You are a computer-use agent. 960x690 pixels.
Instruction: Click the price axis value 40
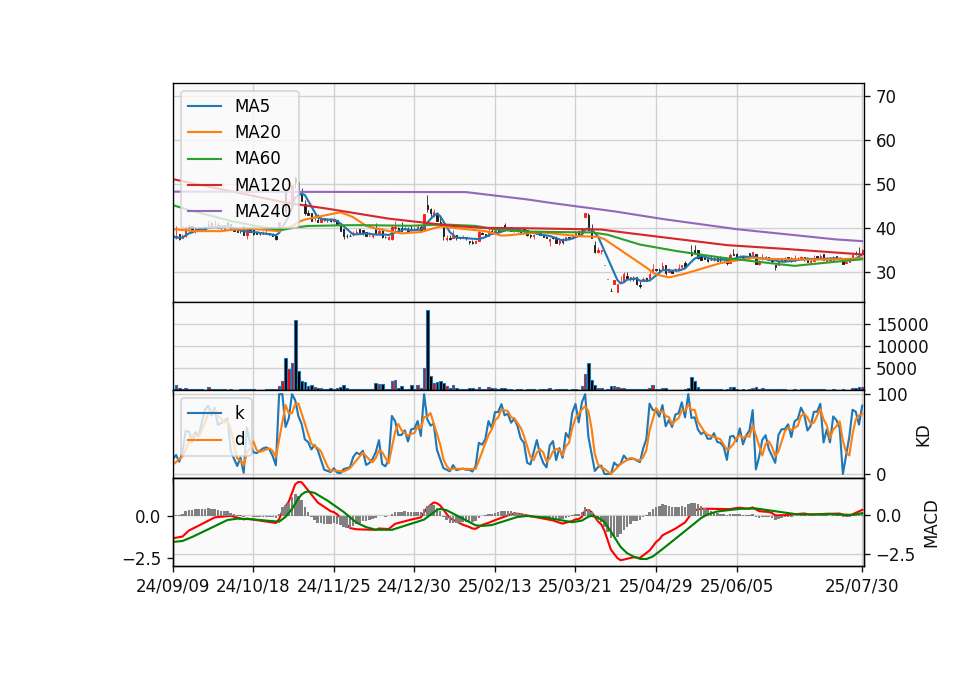coord(886,229)
